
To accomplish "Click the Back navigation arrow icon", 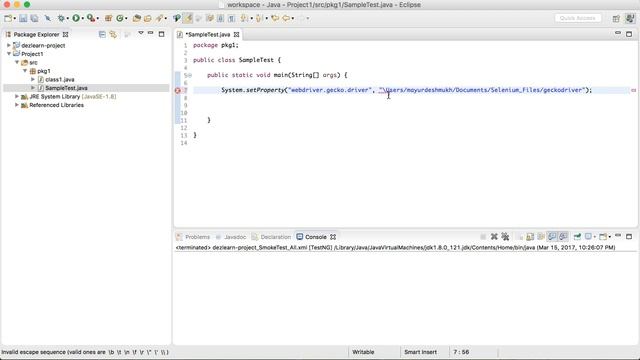I will [286, 18].
